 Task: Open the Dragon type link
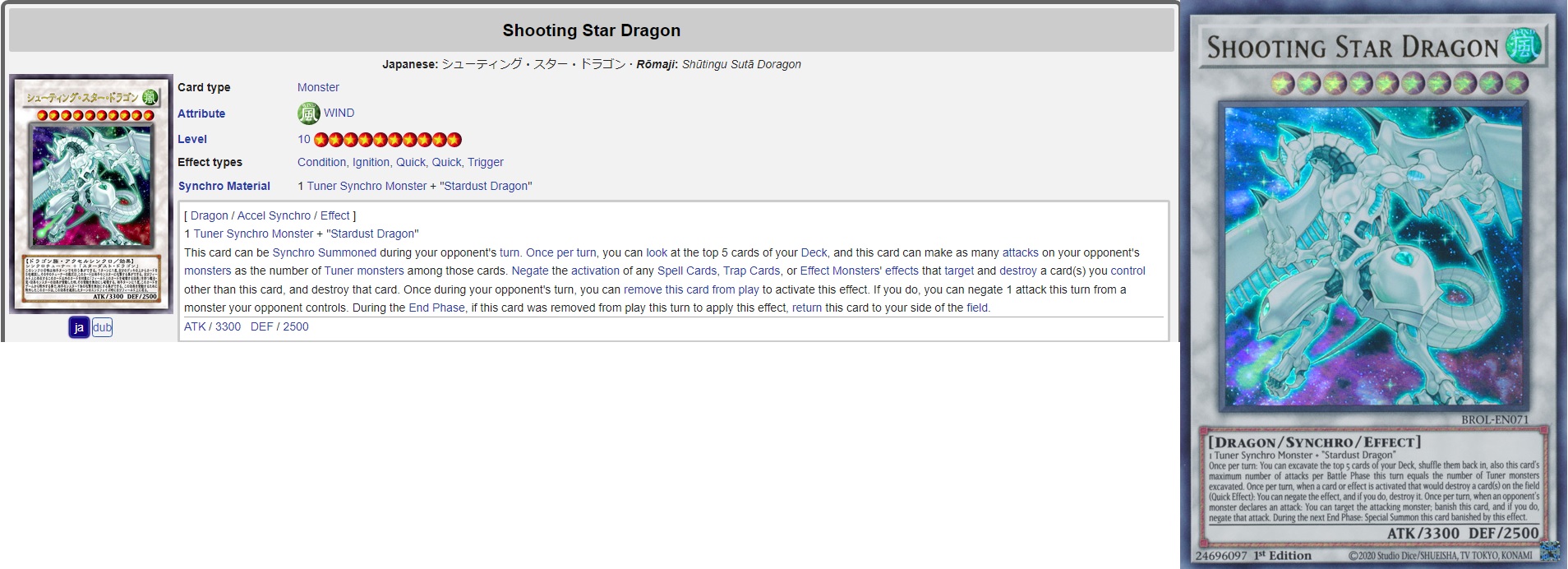(x=210, y=215)
